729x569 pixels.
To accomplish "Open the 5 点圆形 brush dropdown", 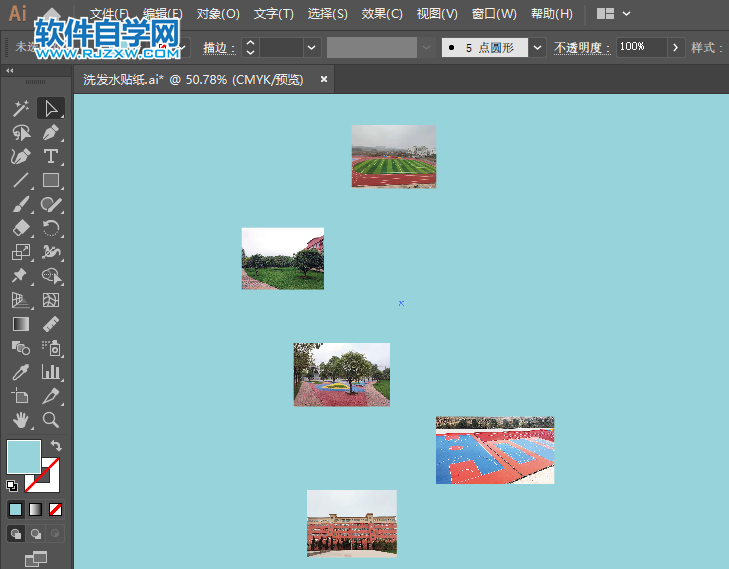I will coord(537,47).
